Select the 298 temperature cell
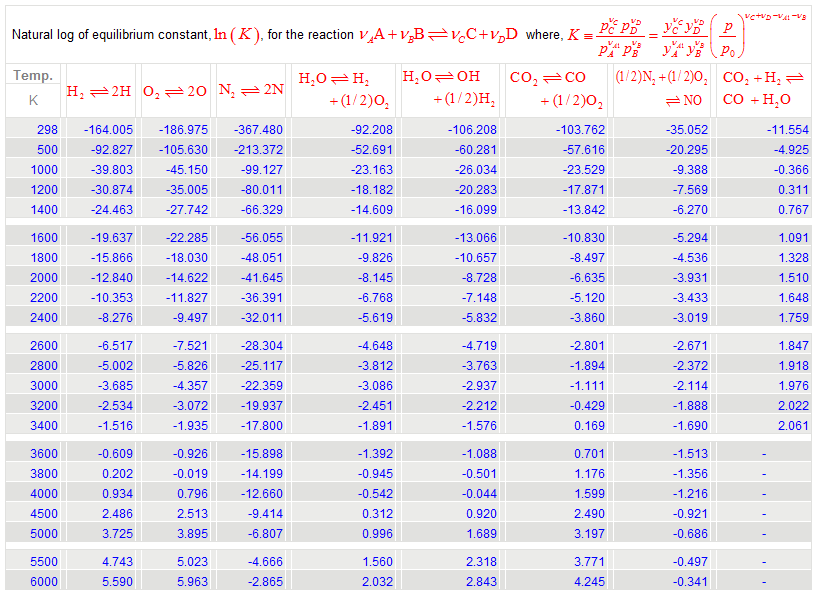Screen dimensions: 817x595 47,129
